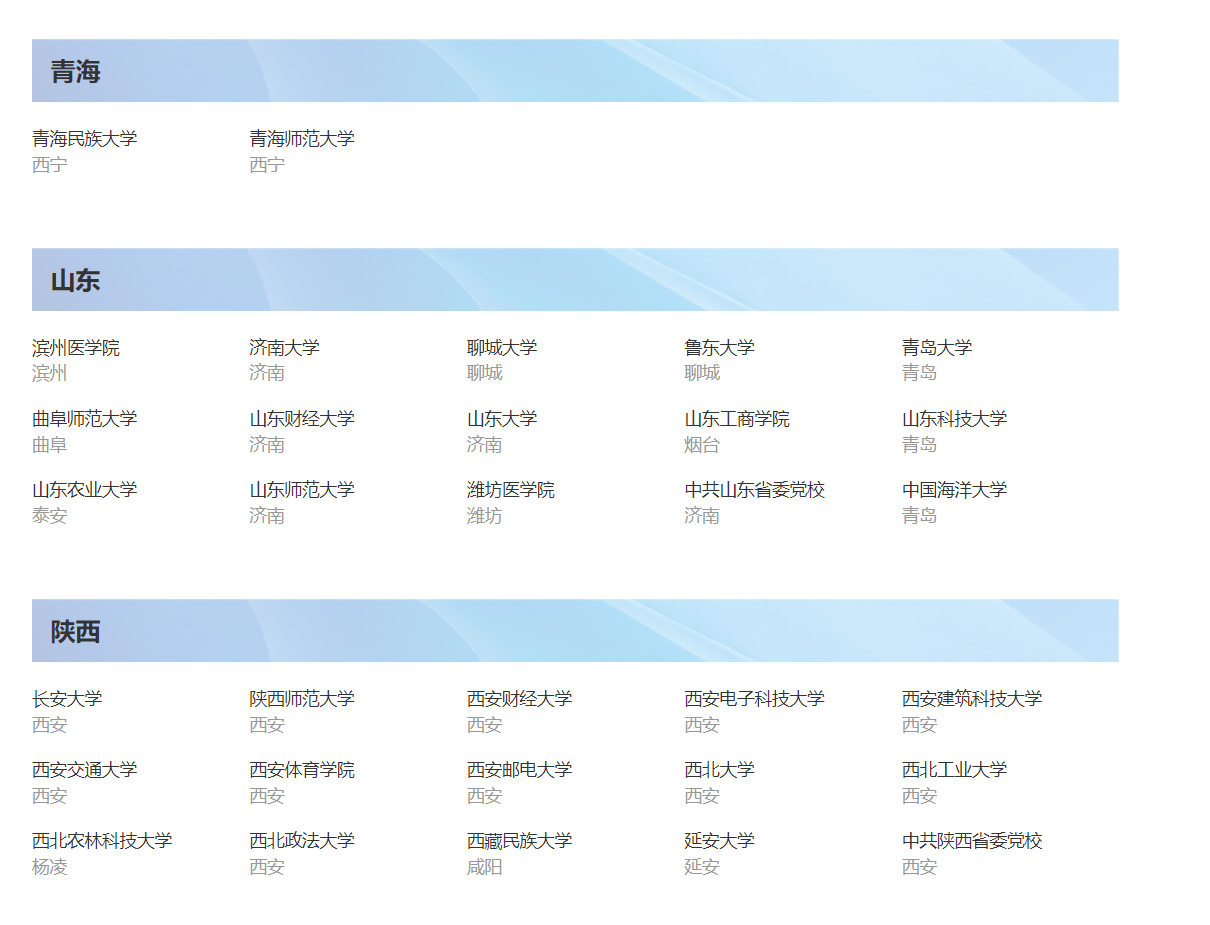Click the 聊城大学 entry
This screenshot has height=925, width=1210.
[x=502, y=347]
